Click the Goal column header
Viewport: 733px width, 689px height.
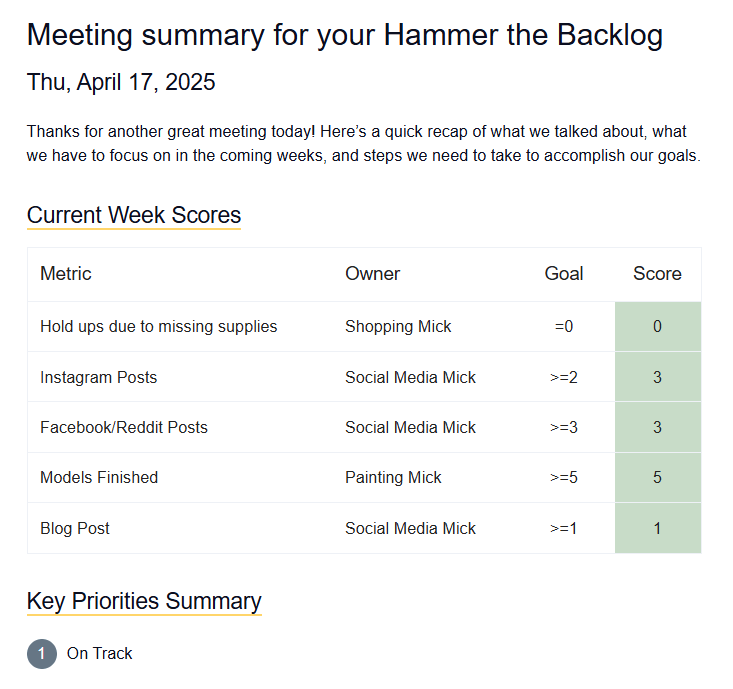tap(564, 274)
